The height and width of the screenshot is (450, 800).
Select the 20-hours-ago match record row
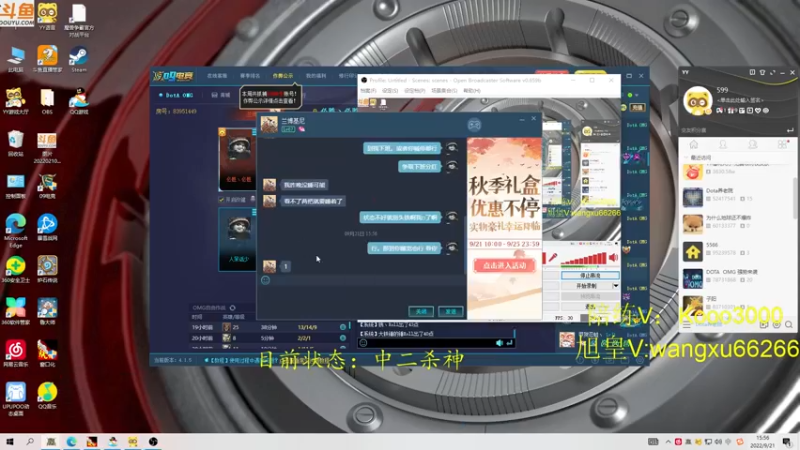point(269,338)
